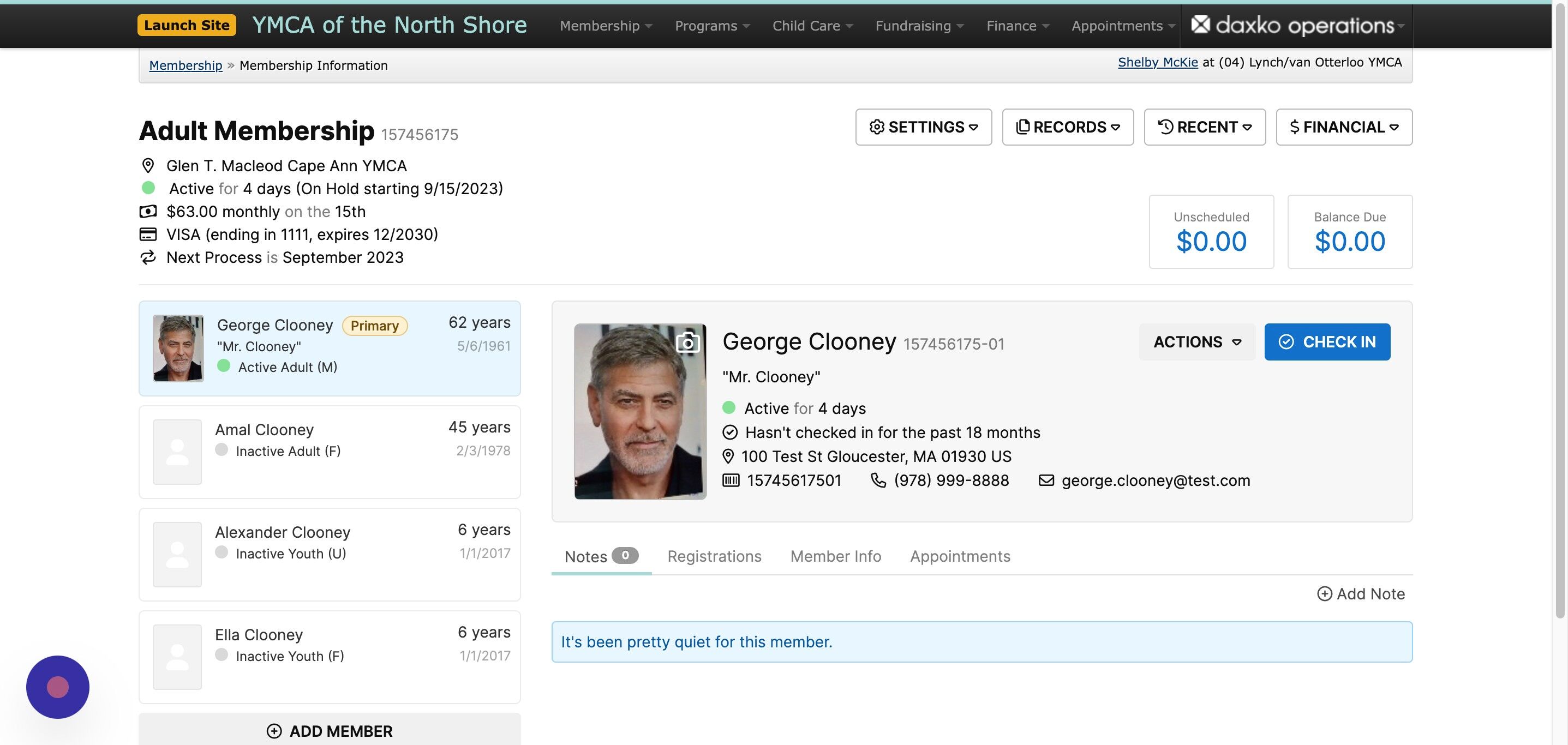Switch to the Registrations tab
Screen dimensions: 1568x745
click(x=714, y=556)
